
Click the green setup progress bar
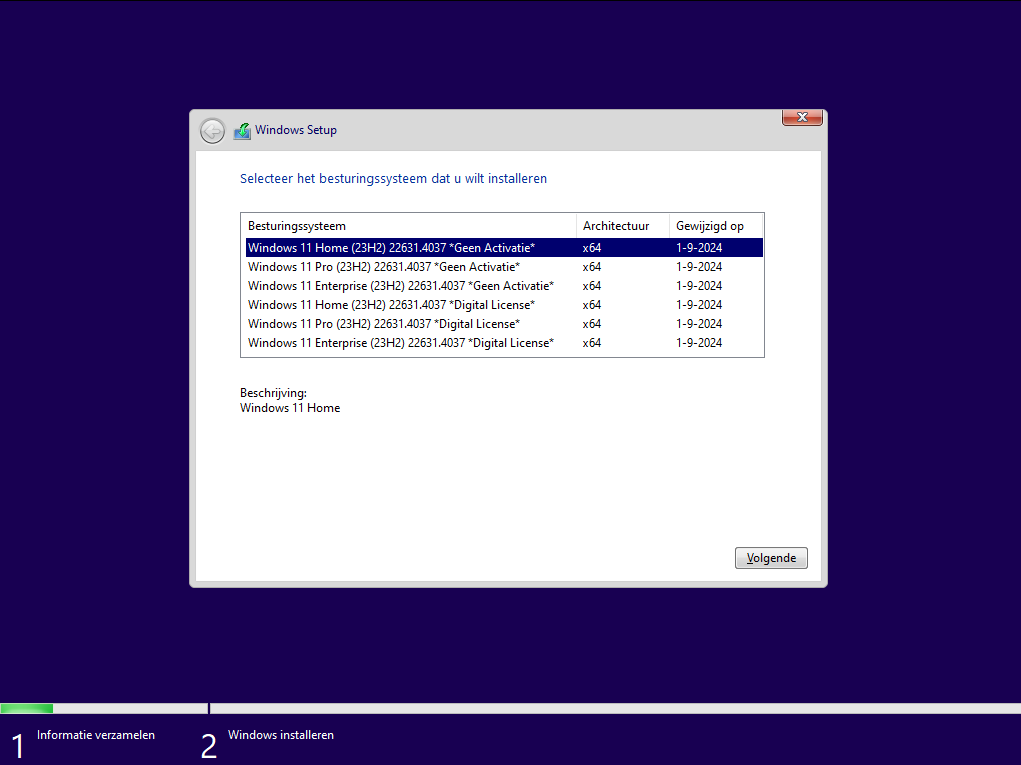pos(27,708)
